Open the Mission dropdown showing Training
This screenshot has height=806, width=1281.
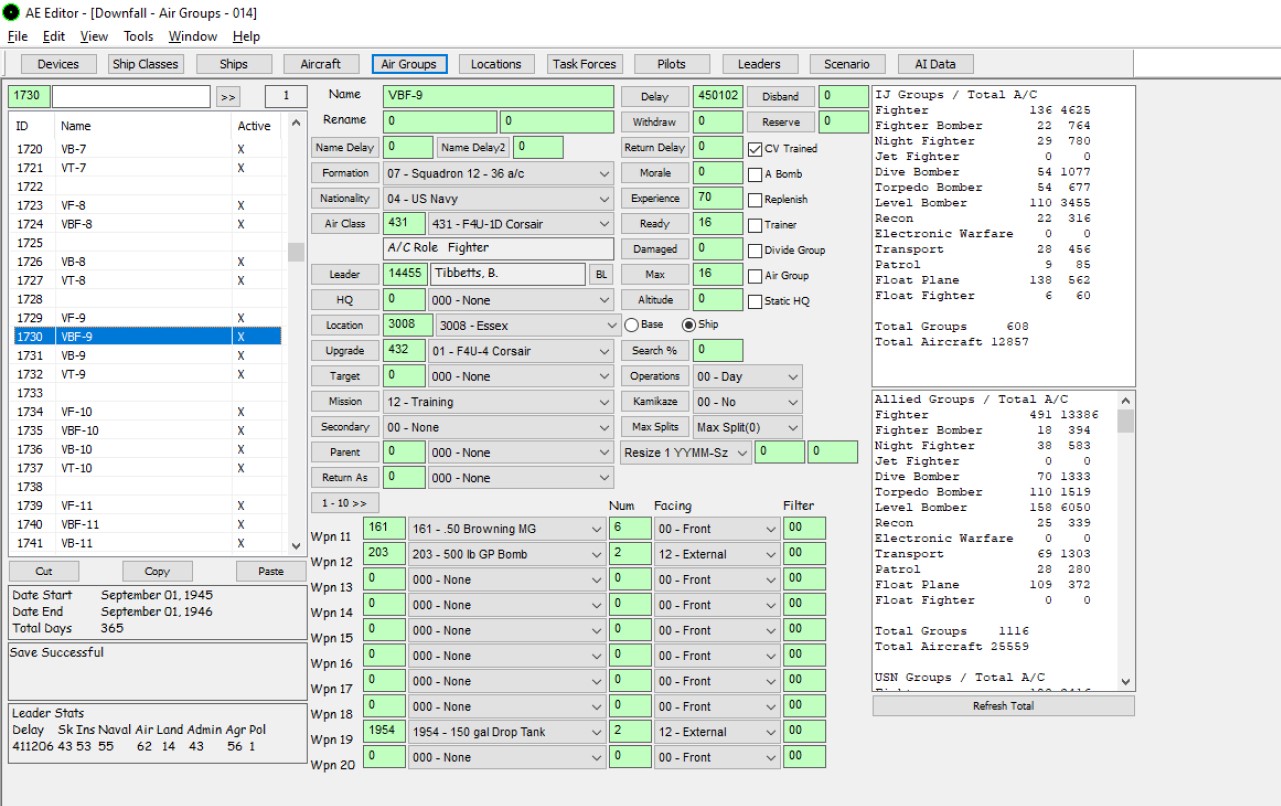pyautogui.click(x=498, y=402)
